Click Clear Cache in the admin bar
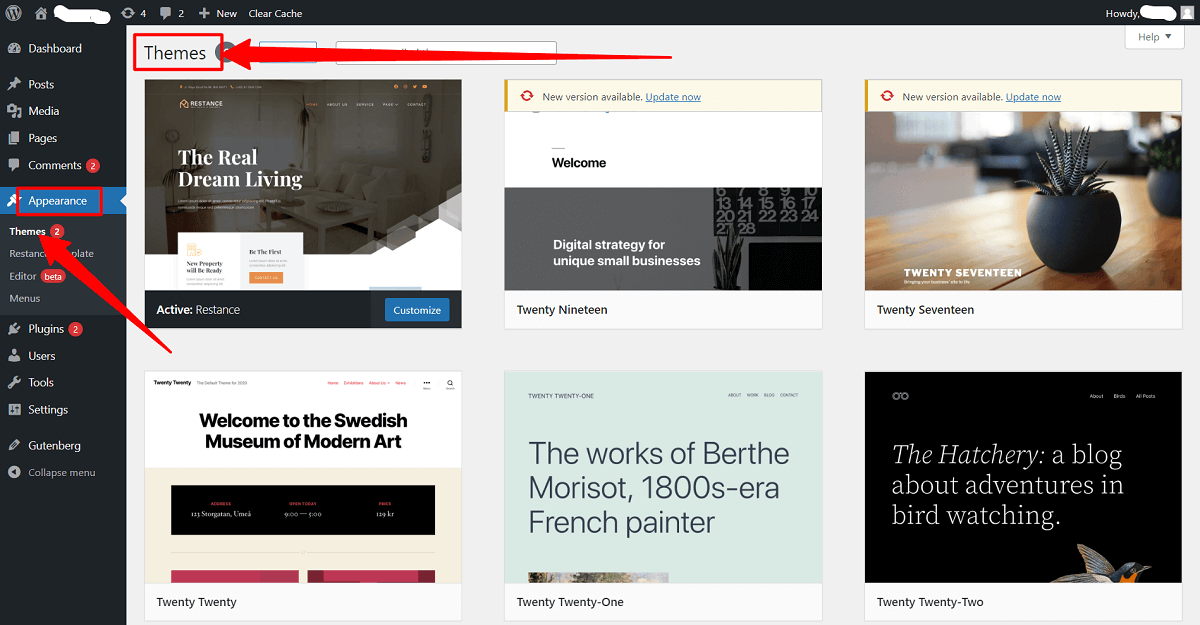1200x625 pixels. (x=275, y=13)
